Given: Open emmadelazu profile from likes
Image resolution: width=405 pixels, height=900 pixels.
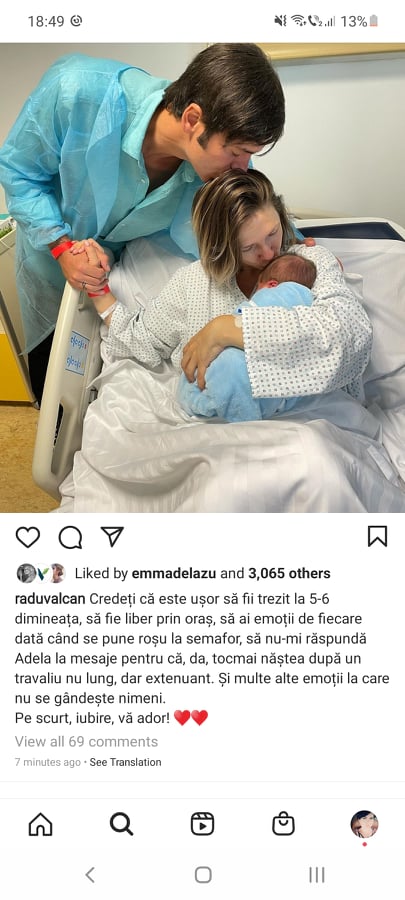Looking at the screenshot, I should [x=174, y=573].
